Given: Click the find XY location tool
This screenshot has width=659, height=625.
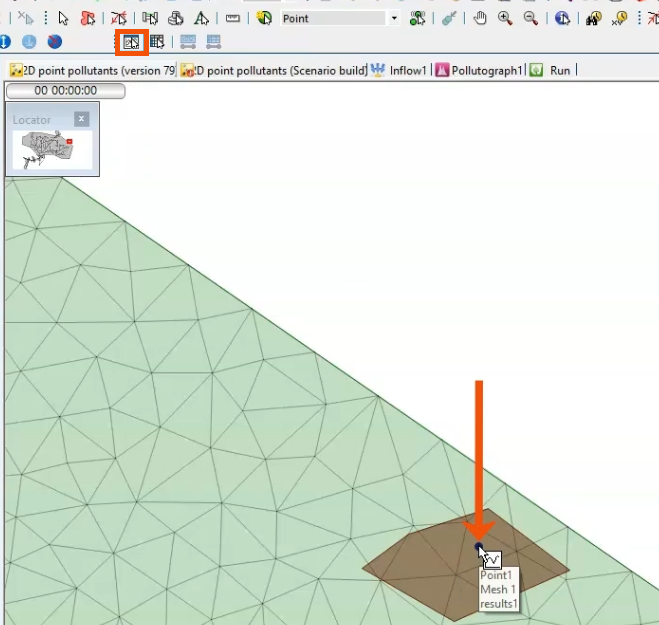Looking at the screenshot, I should [x=619, y=18].
